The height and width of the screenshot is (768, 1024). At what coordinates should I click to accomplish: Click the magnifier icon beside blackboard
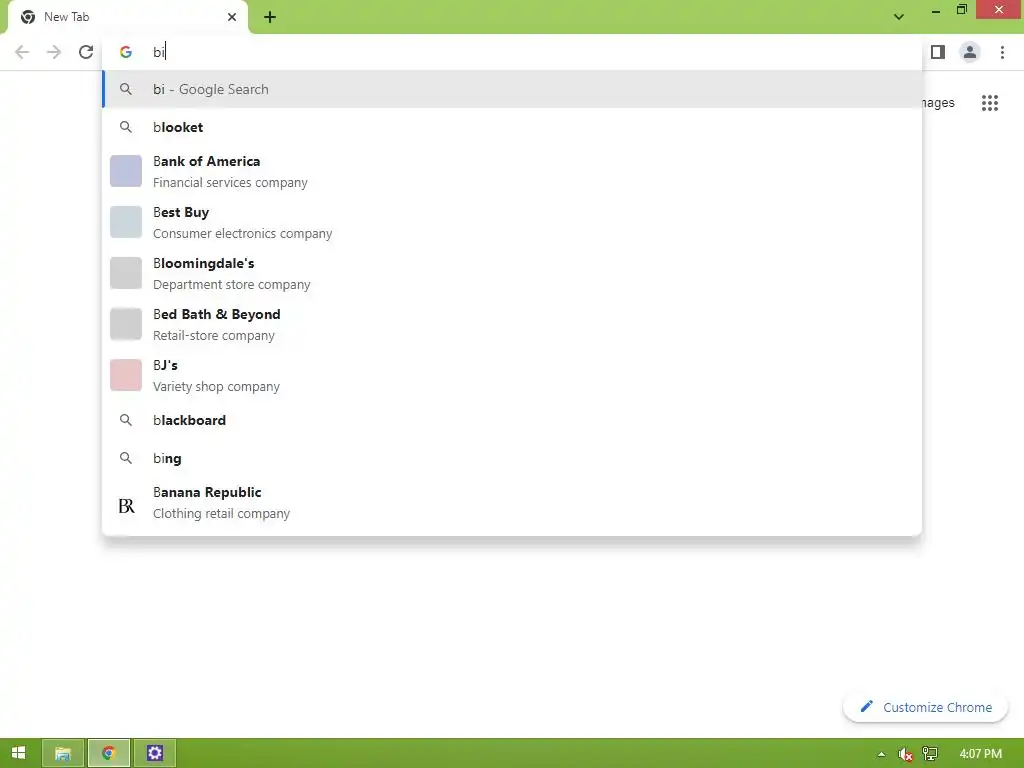coord(126,420)
